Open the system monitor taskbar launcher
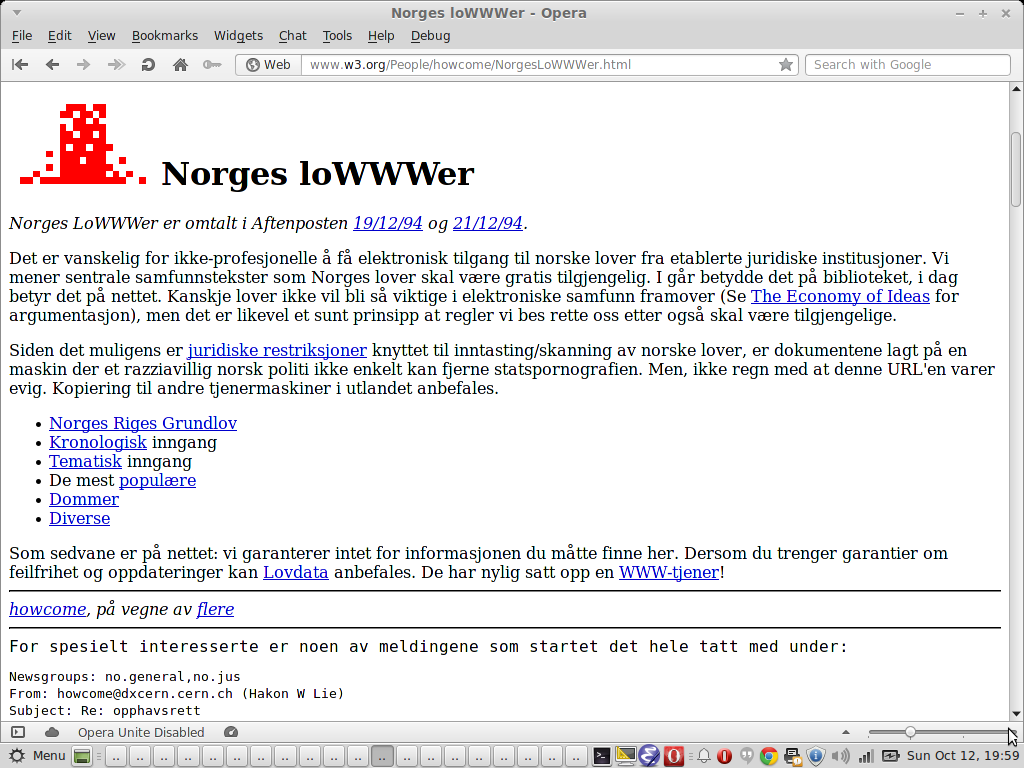This screenshot has height=768, width=1024. [x=626, y=756]
